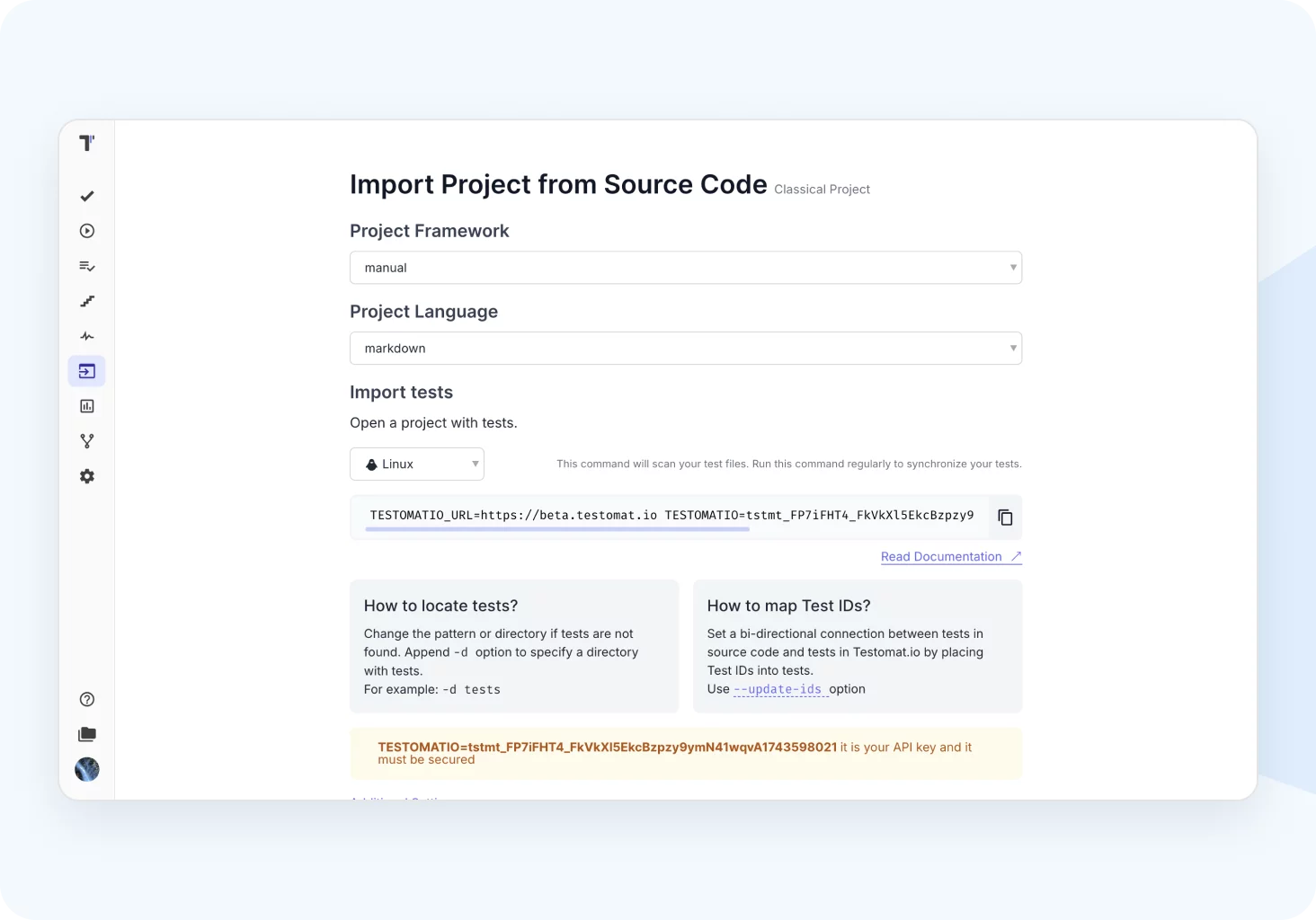Viewport: 1316px width, 920px height.
Task: Open the Settings gear icon in the sidebar
Action: tap(87, 476)
